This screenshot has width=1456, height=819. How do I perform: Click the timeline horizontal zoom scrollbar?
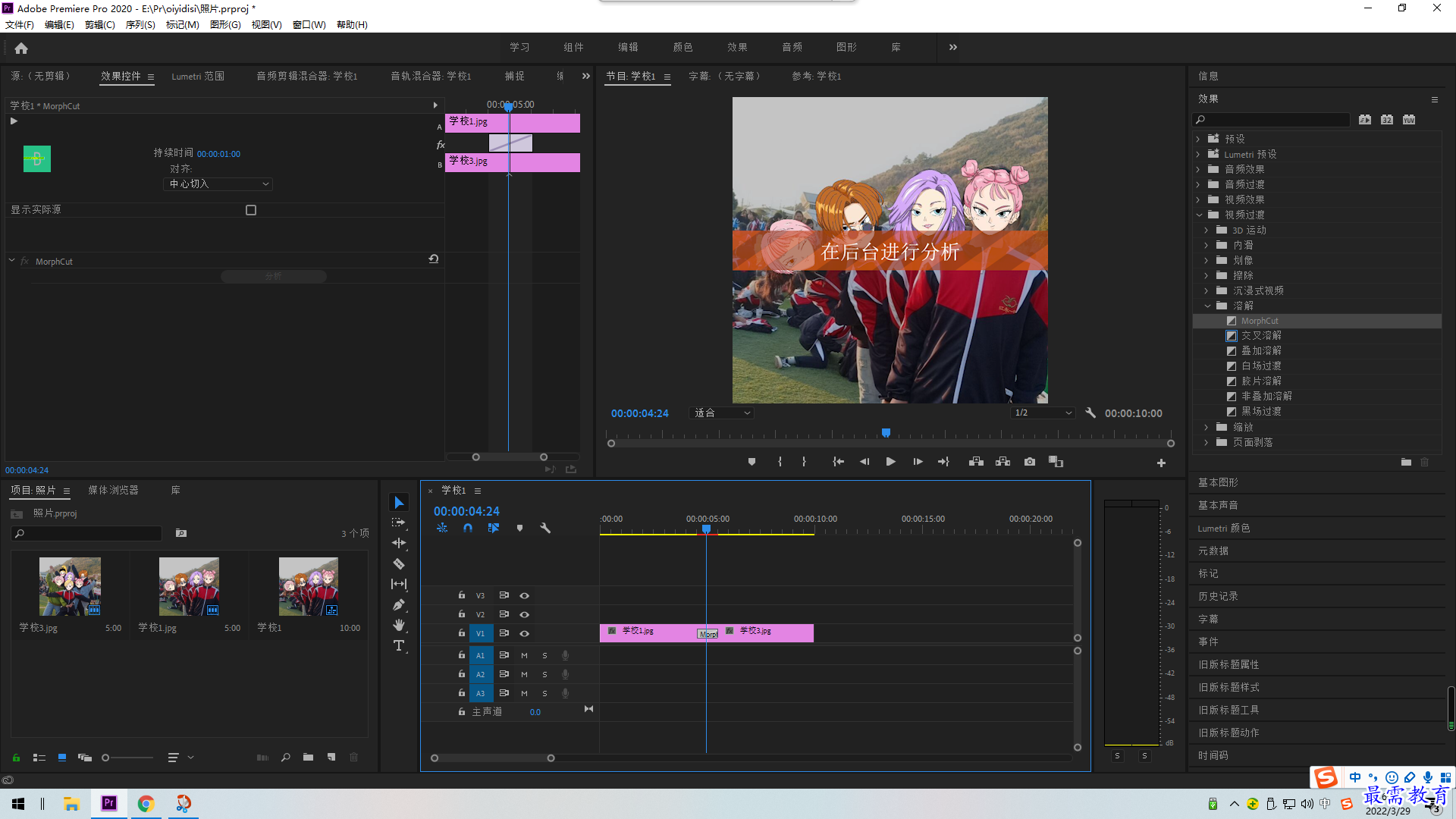click(493, 758)
